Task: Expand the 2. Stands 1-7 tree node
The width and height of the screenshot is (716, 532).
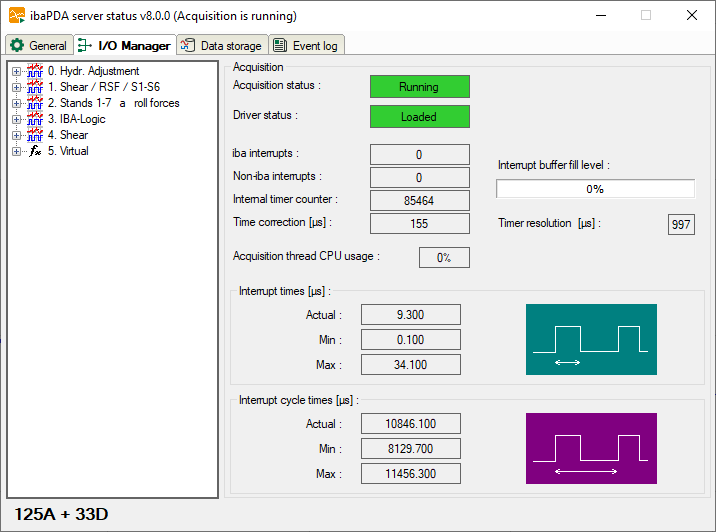Action: [x=16, y=103]
